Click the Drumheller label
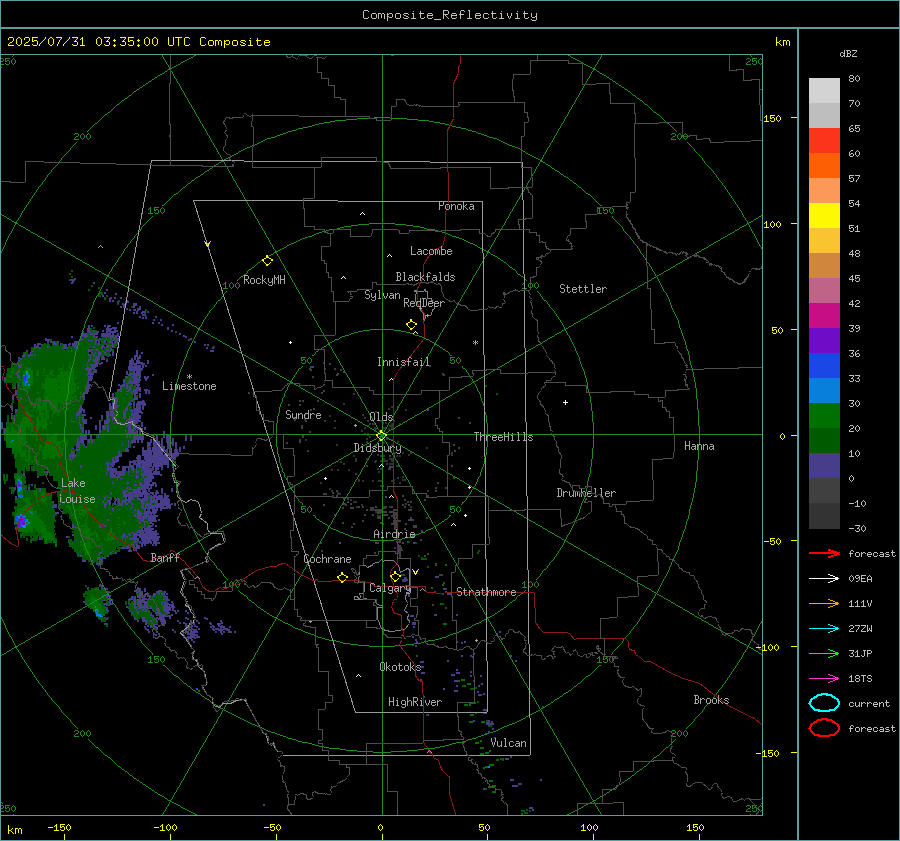 tap(586, 493)
